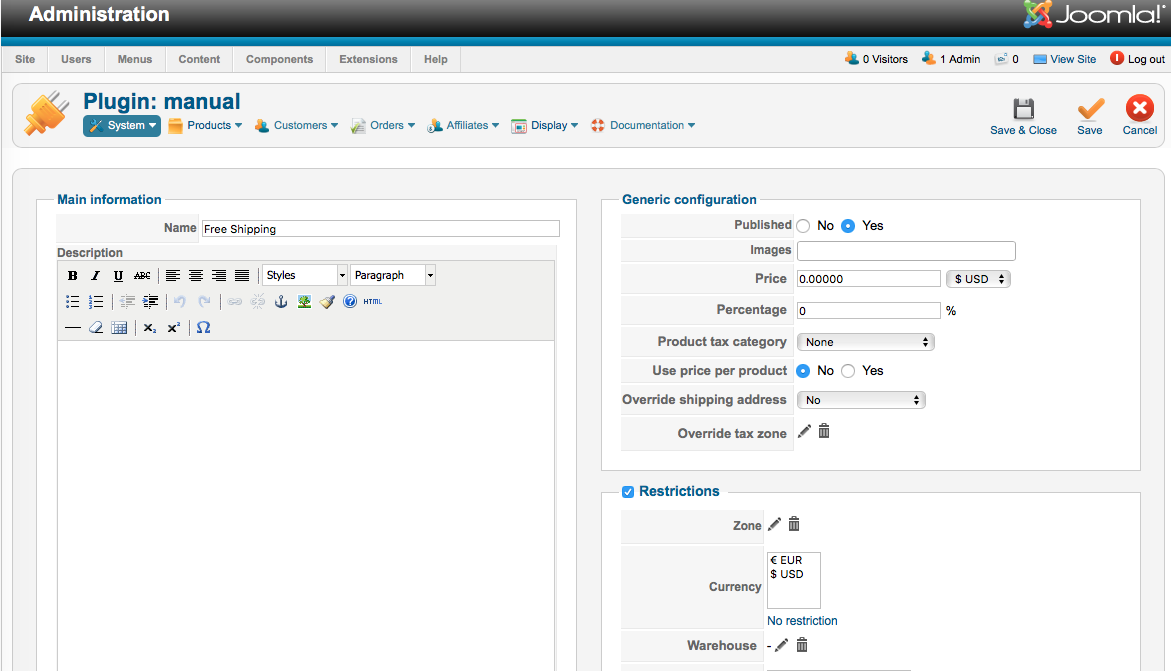This screenshot has width=1171, height=671.
Task: Set Use price per product to Yes
Action: tap(848, 371)
